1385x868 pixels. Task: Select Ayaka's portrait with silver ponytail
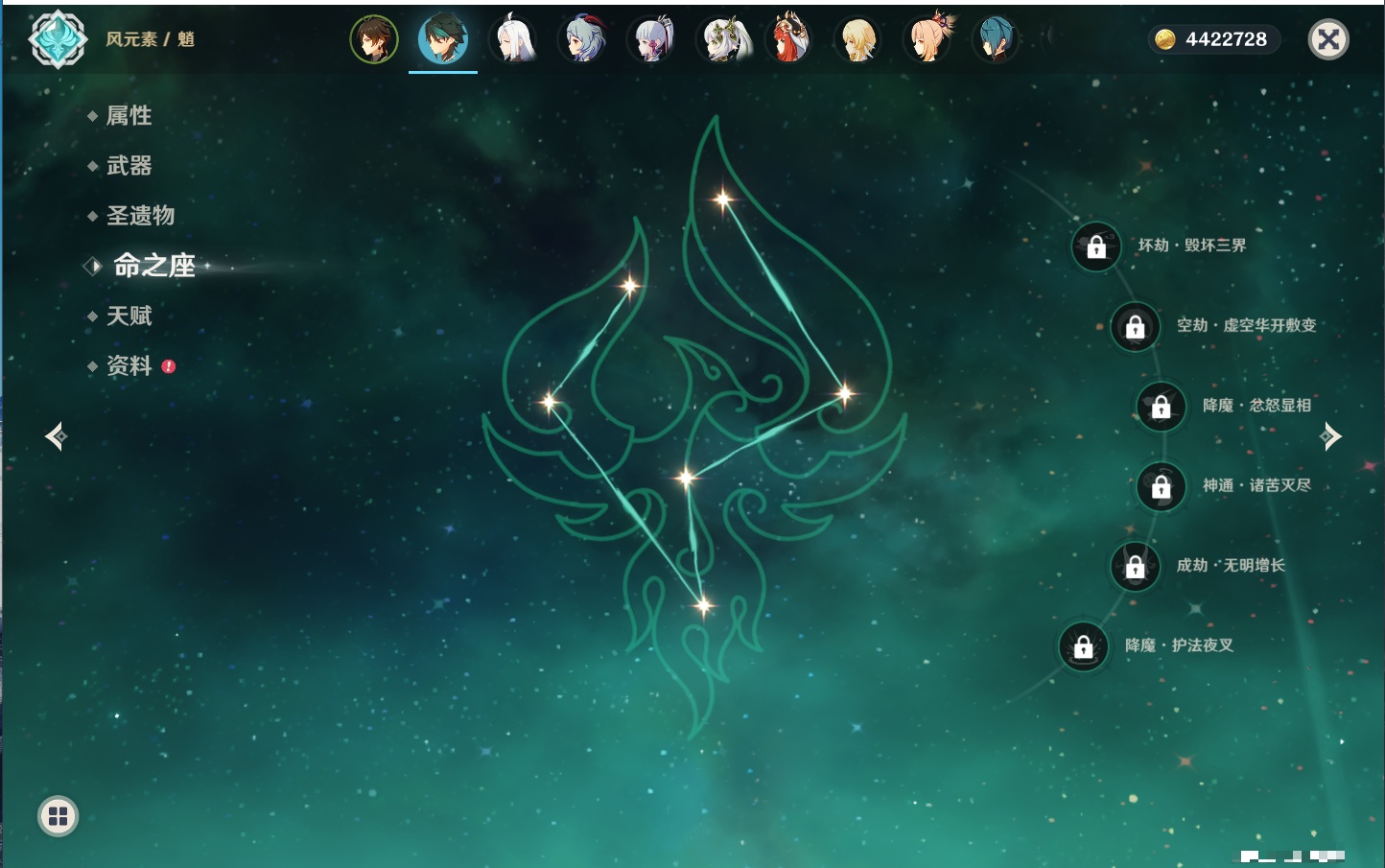[652, 39]
